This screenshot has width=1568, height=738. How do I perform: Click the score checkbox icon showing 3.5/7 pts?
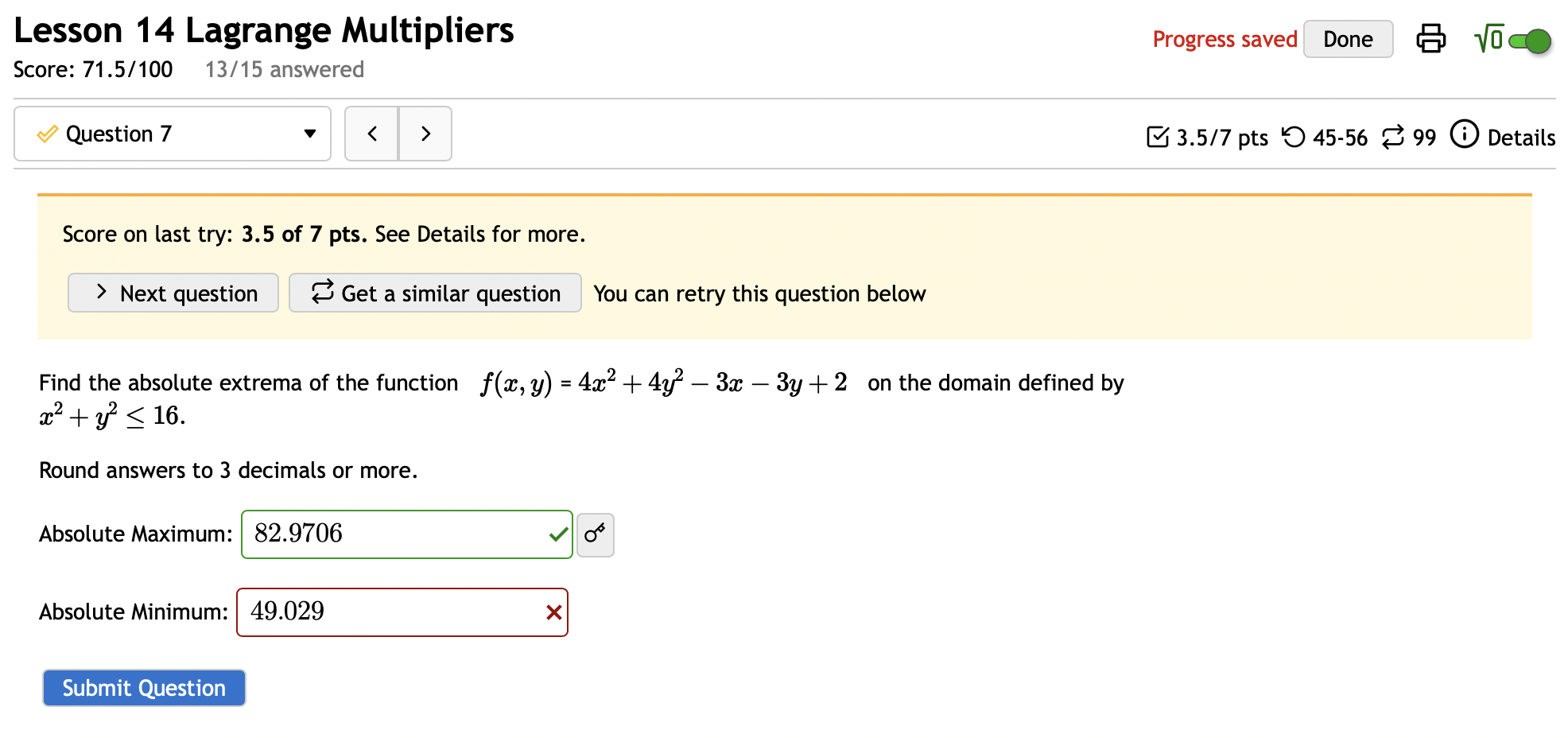[1159, 136]
